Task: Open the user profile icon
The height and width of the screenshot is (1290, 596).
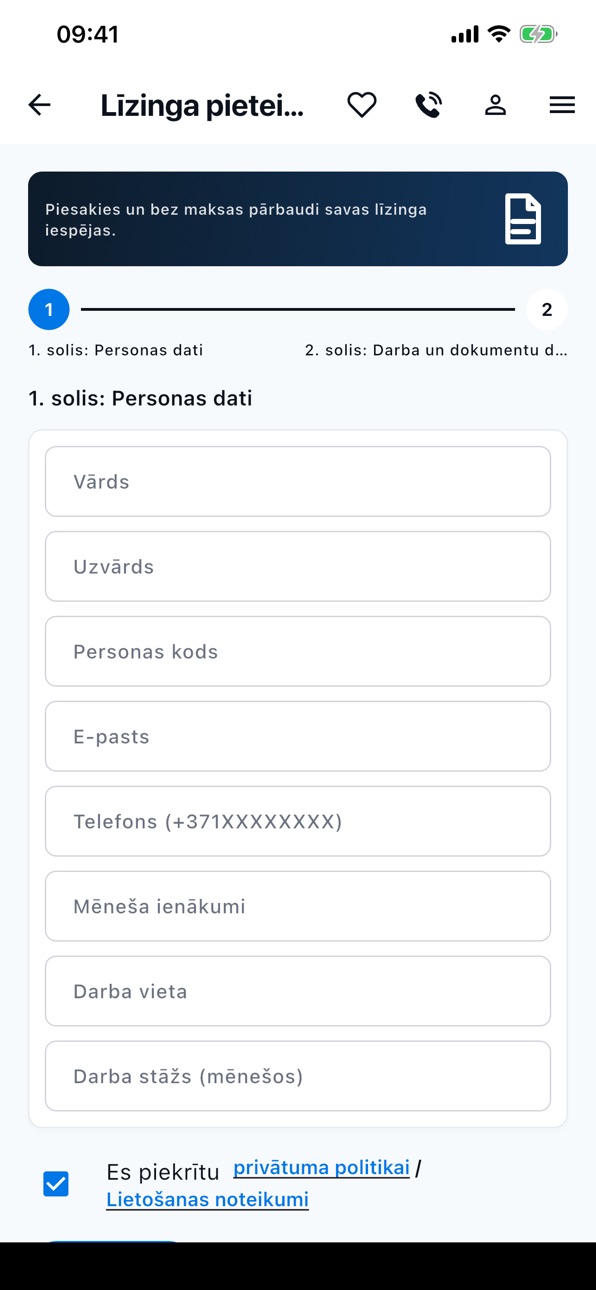Action: click(495, 105)
